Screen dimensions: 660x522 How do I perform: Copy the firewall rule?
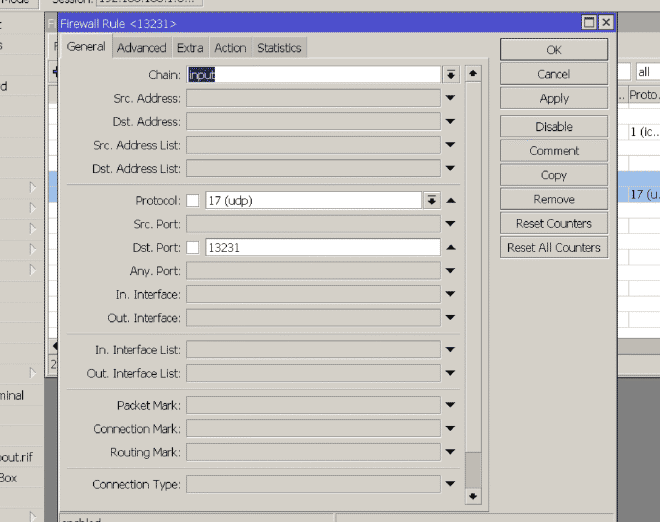(x=554, y=175)
